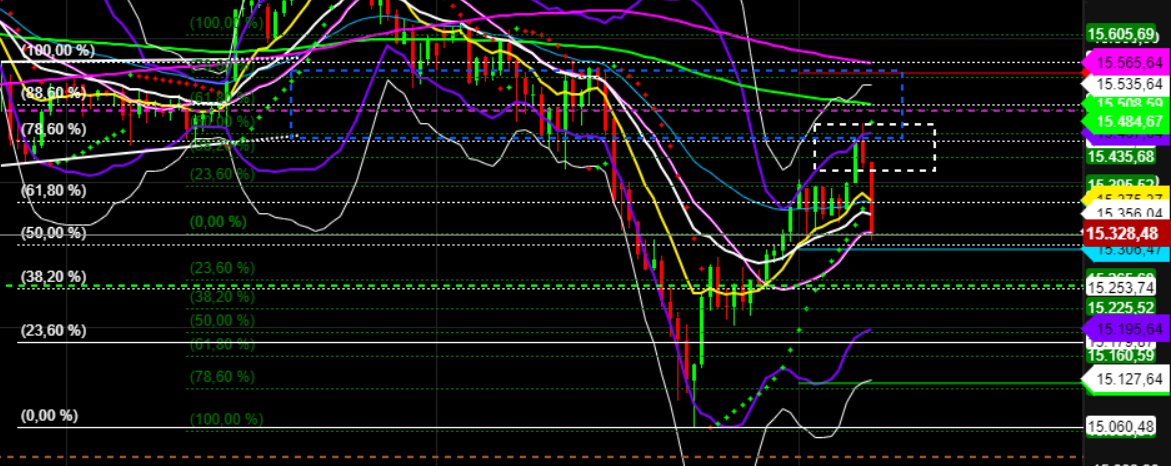Select the green (23,60 %) label above green (0,00 %)
This screenshot has width=1171, height=466.
222,174
